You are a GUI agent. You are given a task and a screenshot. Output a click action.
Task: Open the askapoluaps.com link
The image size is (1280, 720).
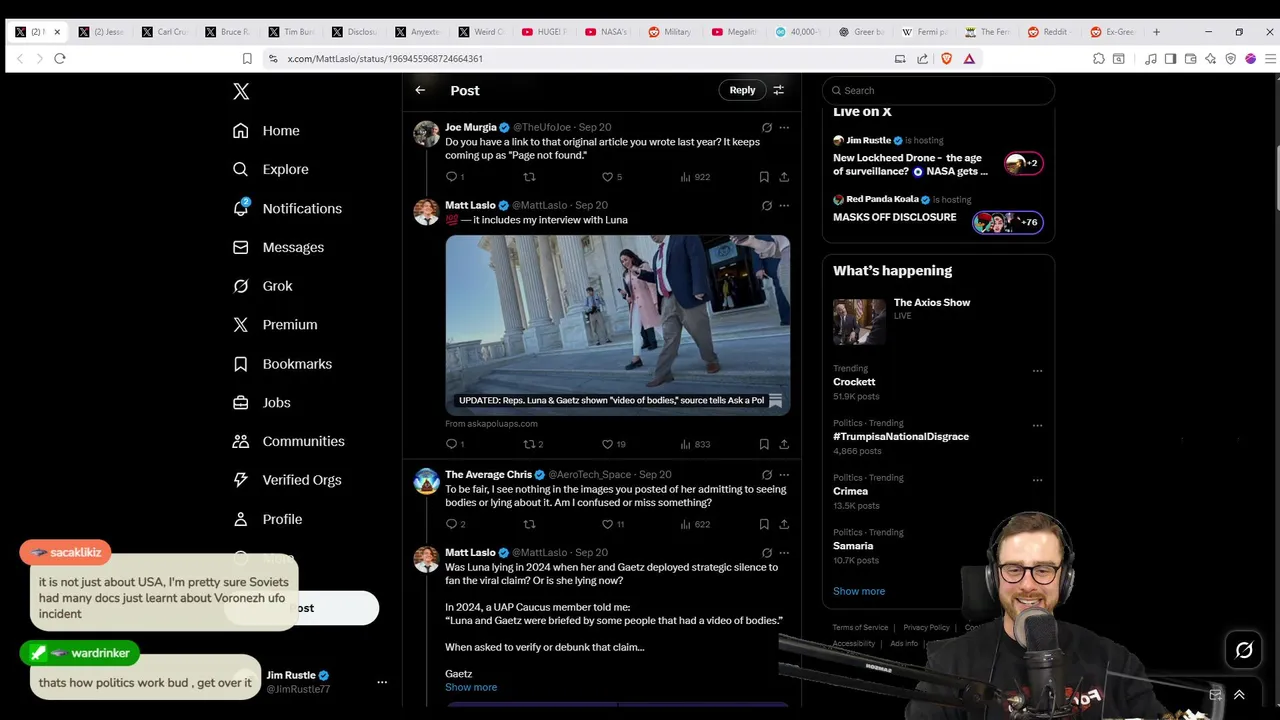pos(491,424)
